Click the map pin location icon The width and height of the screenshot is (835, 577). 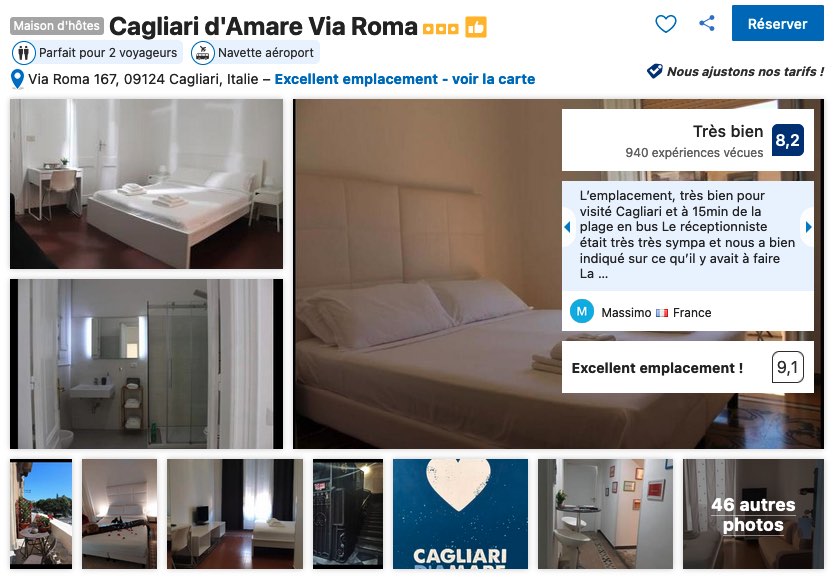[17, 79]
